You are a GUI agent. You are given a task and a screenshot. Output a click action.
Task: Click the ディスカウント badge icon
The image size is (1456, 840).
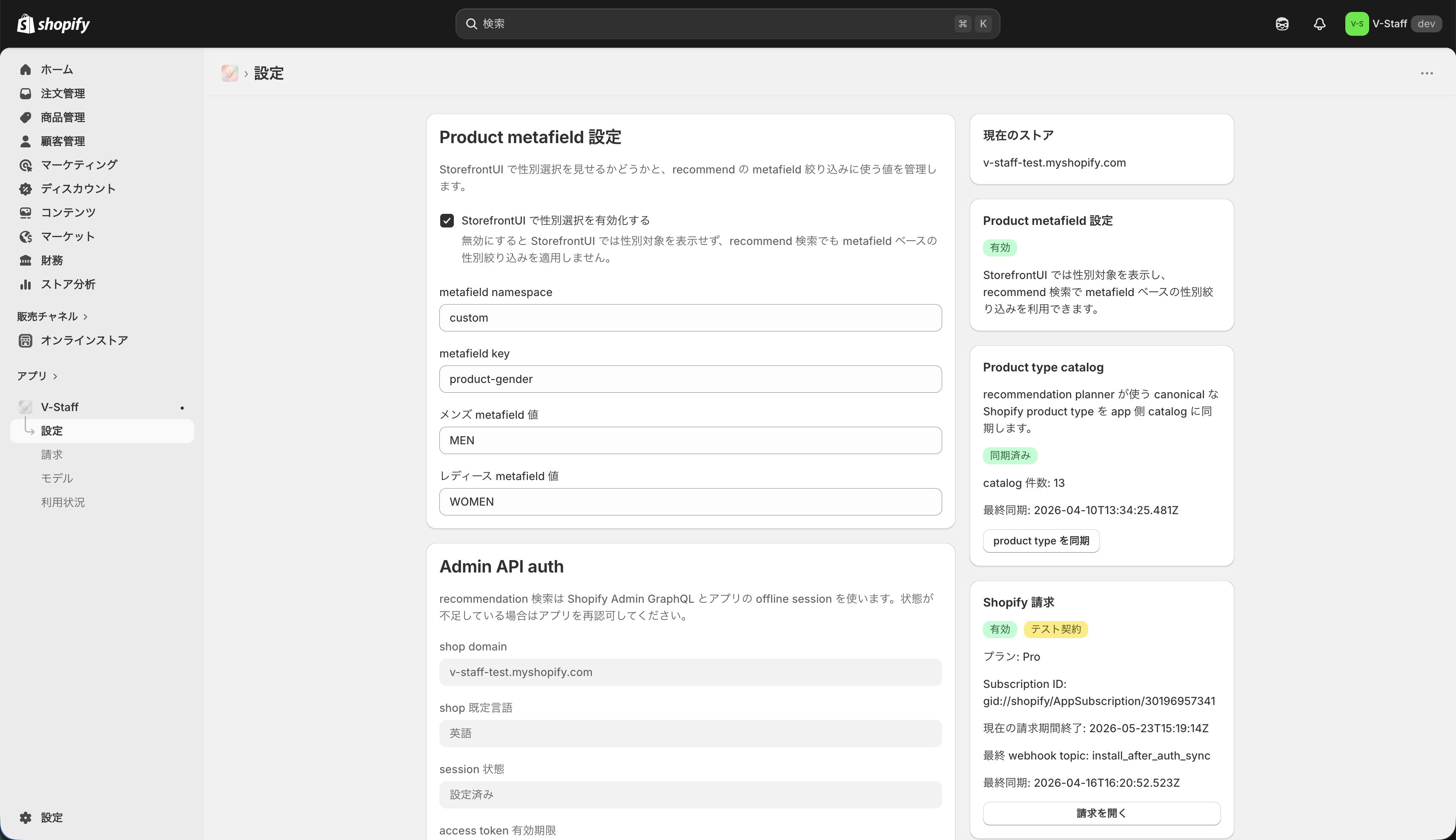(x=26, y=189)
